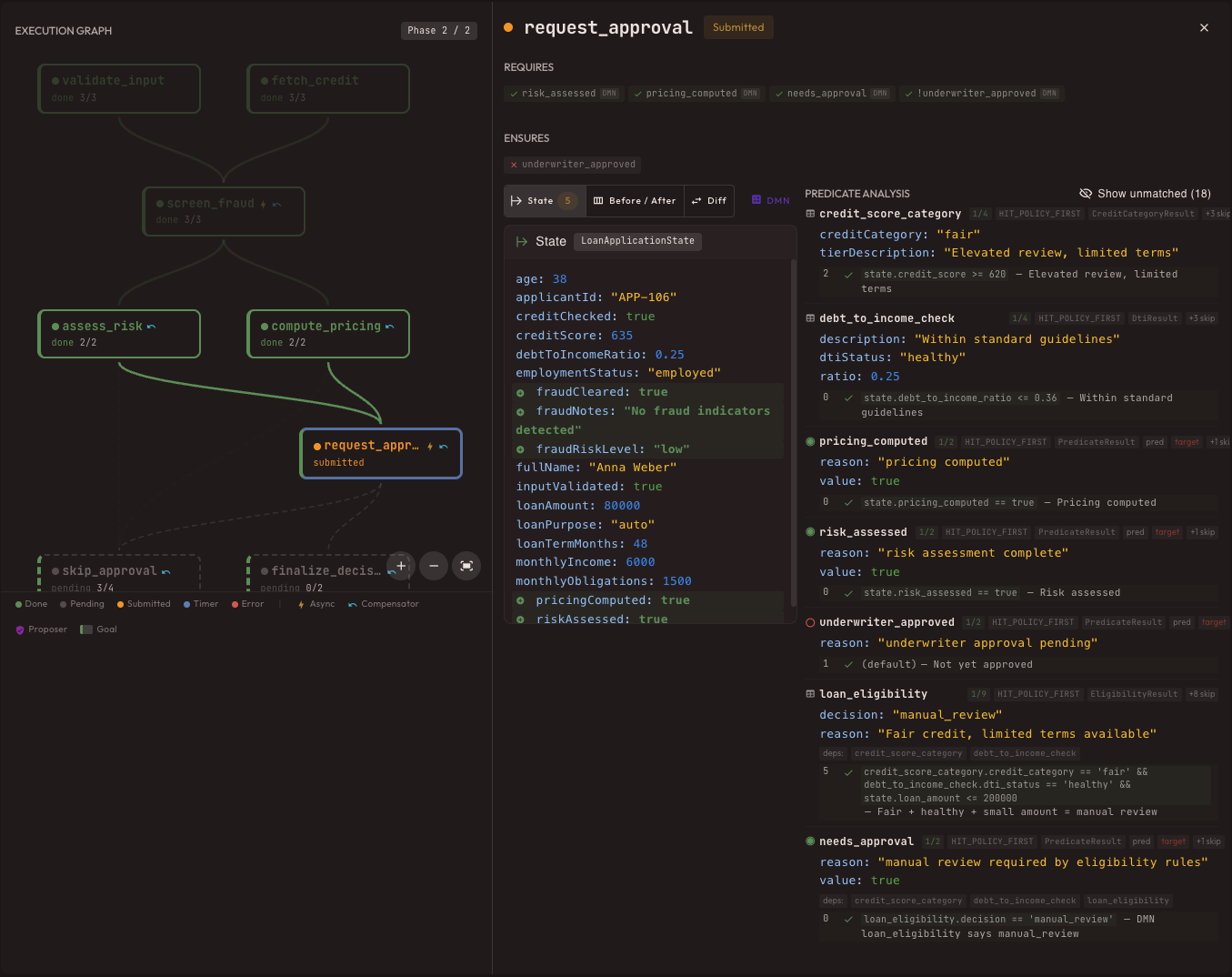The height and width of the screenshot is (977, 1232).
Task: Toggle the pricing_computed requires chip
Action: 696,94
